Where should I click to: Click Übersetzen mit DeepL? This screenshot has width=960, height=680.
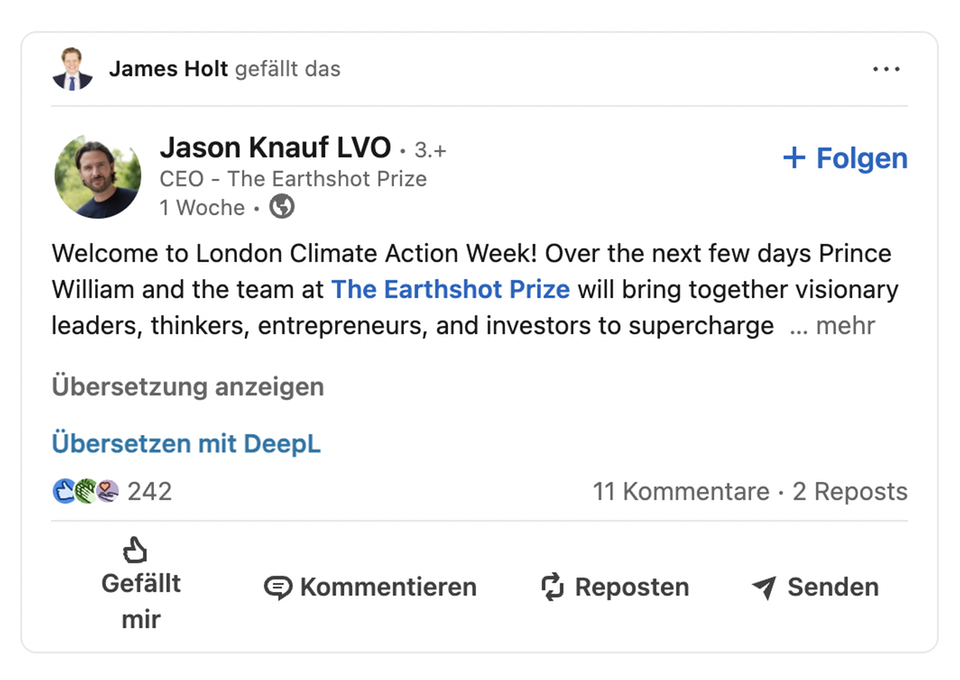(185, 443)
